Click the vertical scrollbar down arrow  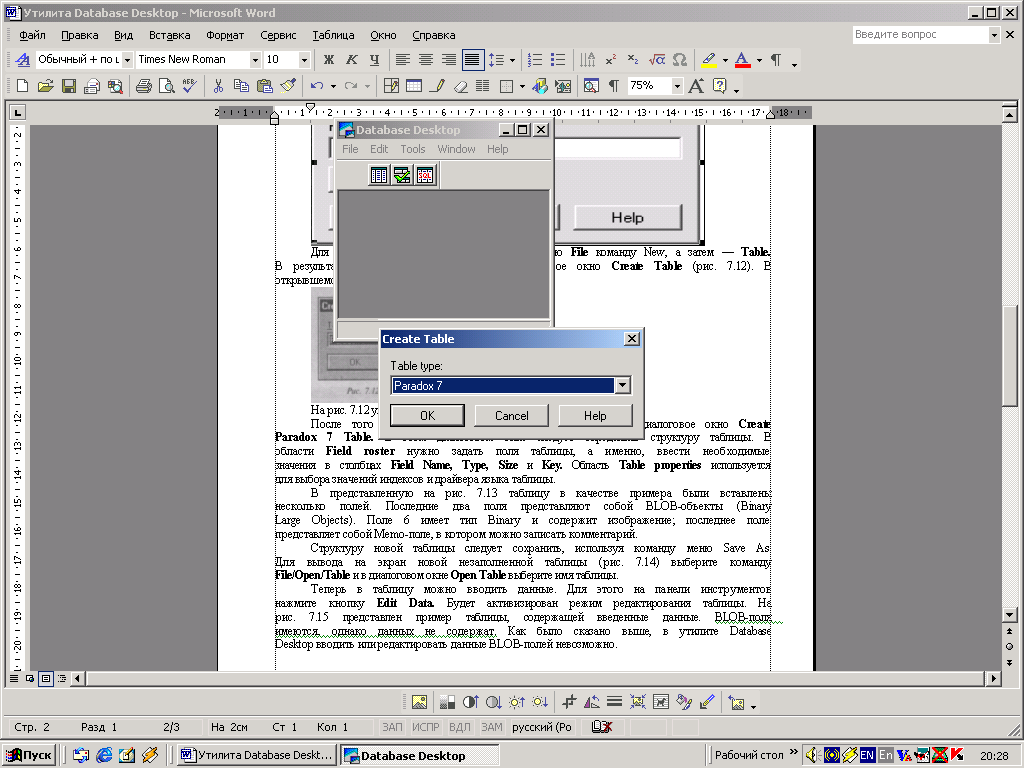coord(1009,615)
